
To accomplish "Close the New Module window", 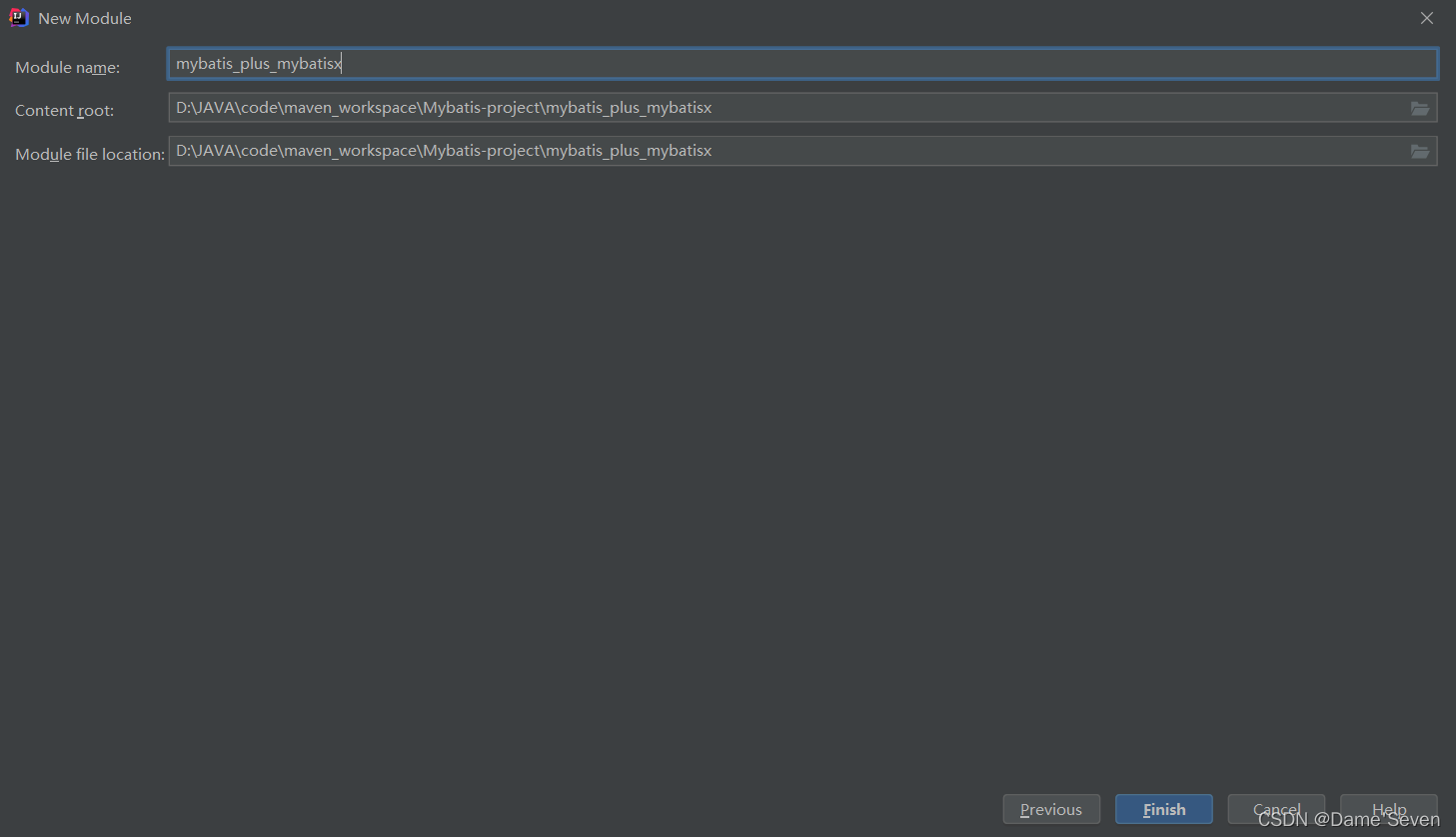I will [x=1427, y=18].
